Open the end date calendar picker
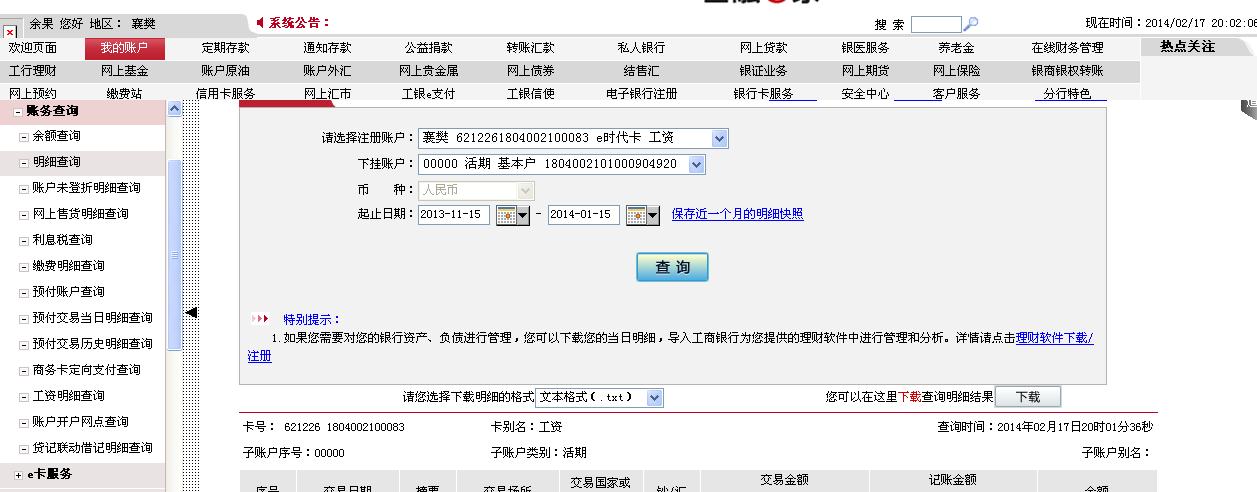Viewport: 1257px width, 492px height. tap(642, 215)
